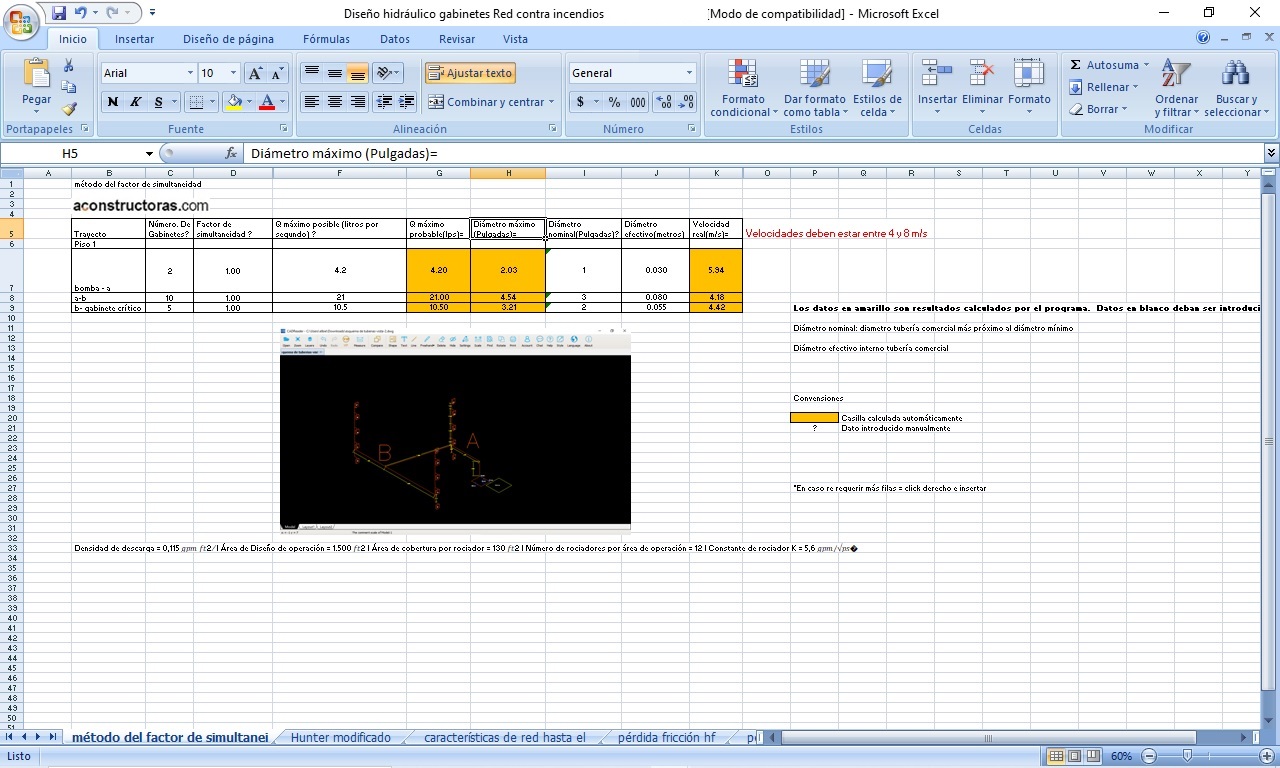Switch to Diseño de página tab

point(228,39)
